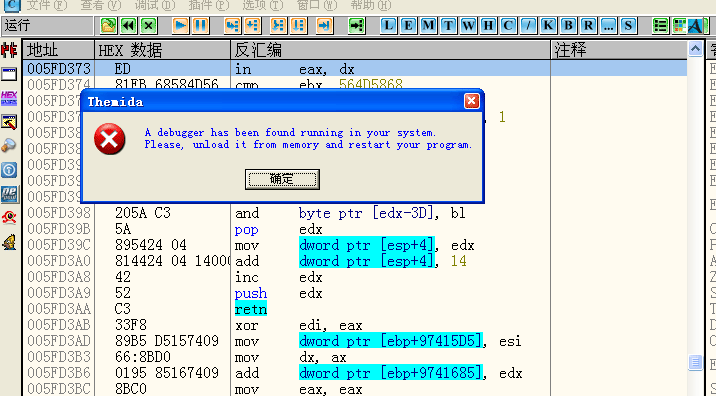Open Executable modules with E button

[x=408, y=25]
